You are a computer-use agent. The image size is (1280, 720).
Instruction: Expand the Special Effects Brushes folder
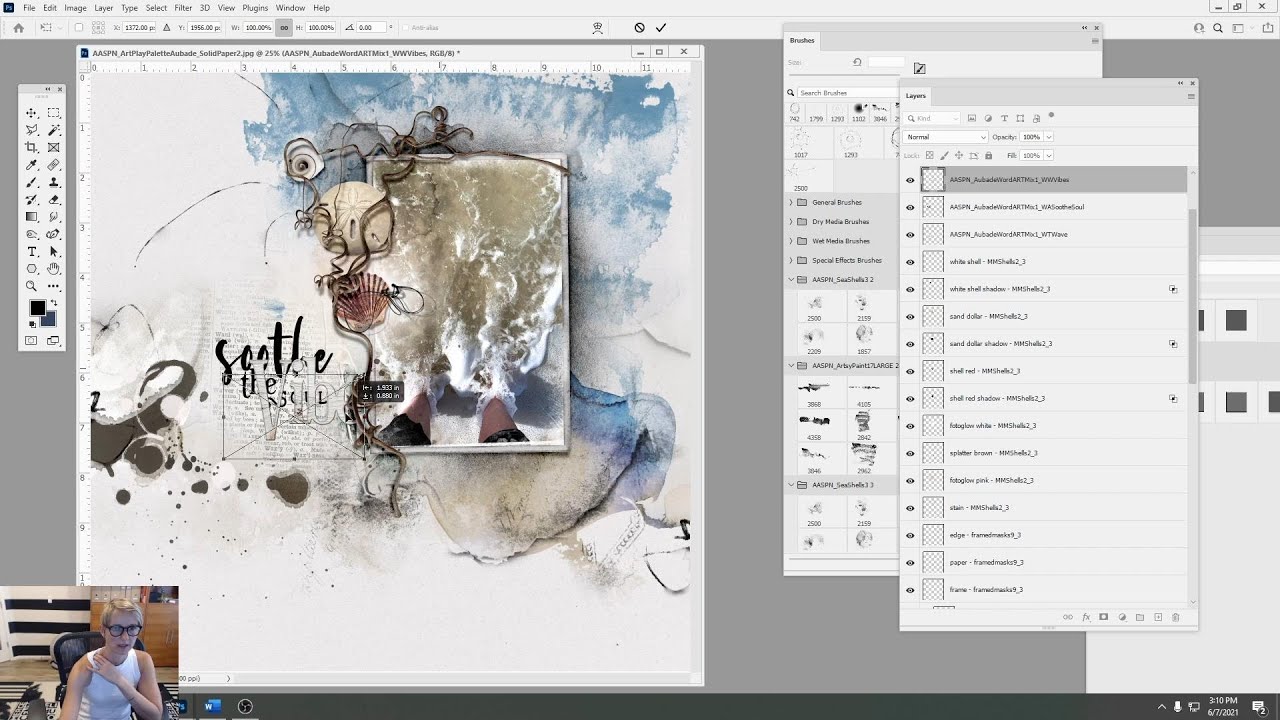[x=791, y=260]
